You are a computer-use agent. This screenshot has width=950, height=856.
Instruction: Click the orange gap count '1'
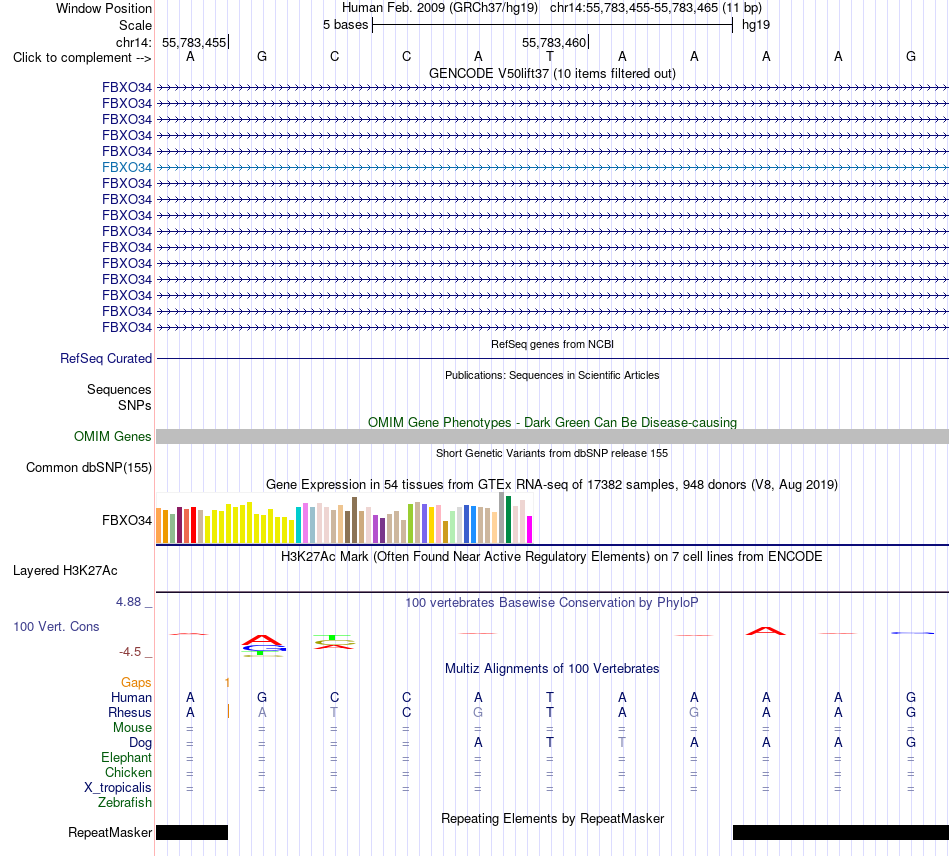(x=227, y=683)
